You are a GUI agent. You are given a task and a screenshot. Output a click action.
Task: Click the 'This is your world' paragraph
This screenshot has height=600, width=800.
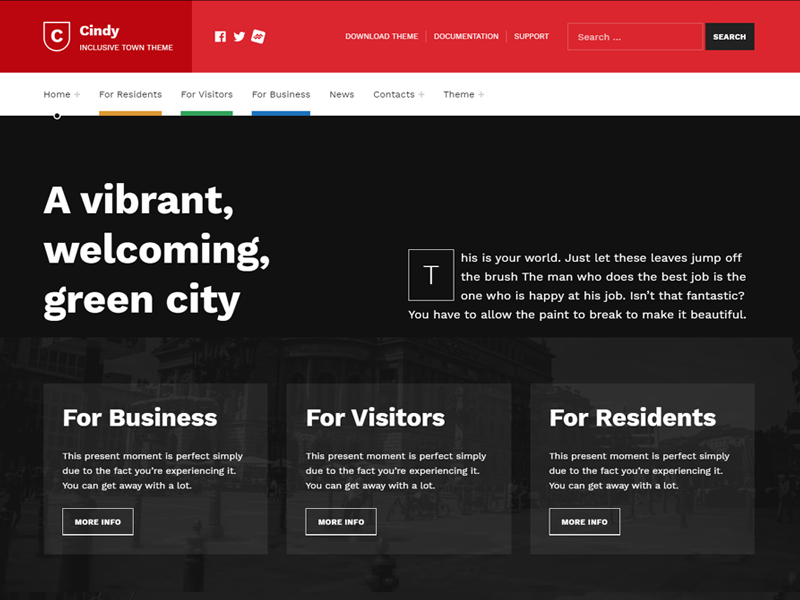577,286
